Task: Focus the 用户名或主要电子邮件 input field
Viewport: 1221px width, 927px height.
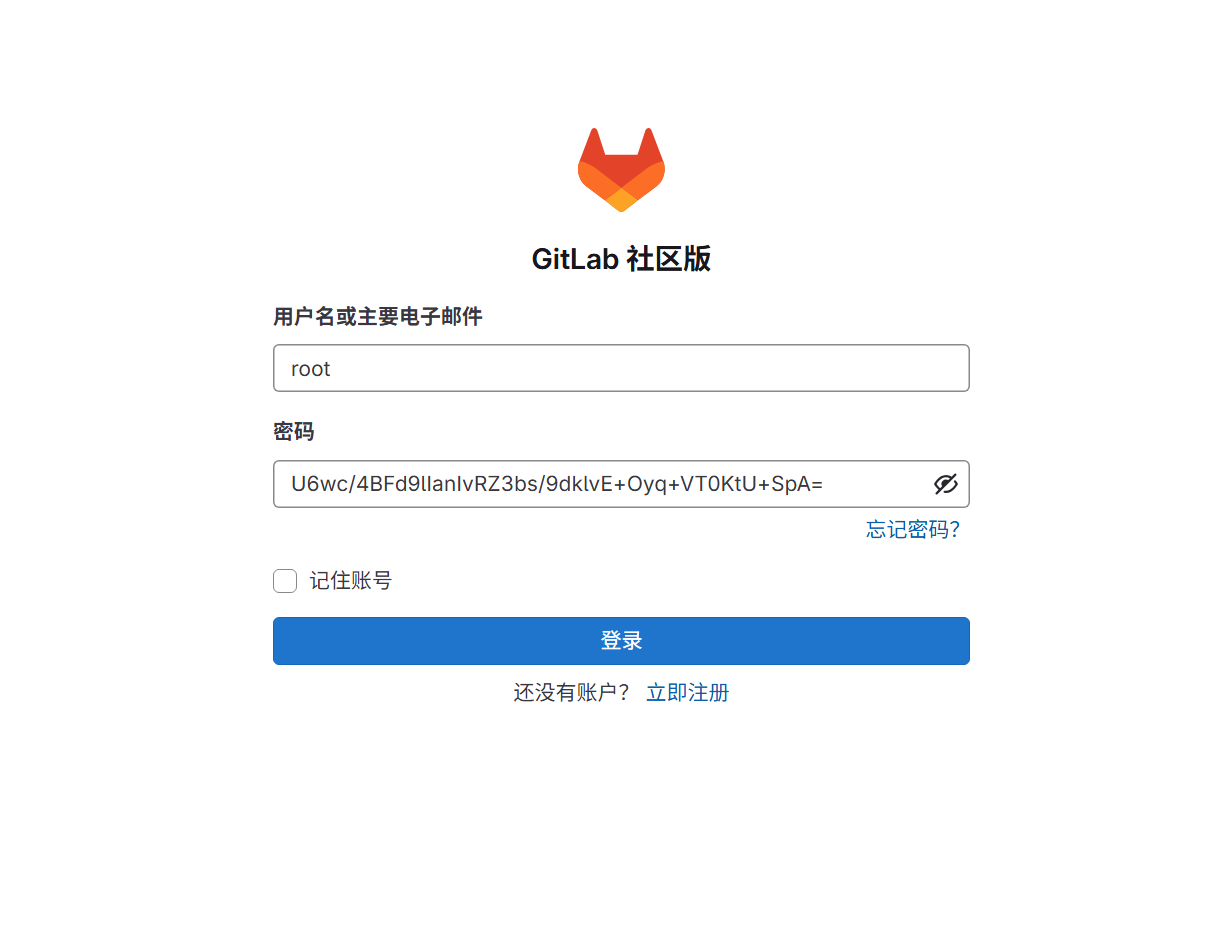Action: pyautogui.click(x=621, y=368)
